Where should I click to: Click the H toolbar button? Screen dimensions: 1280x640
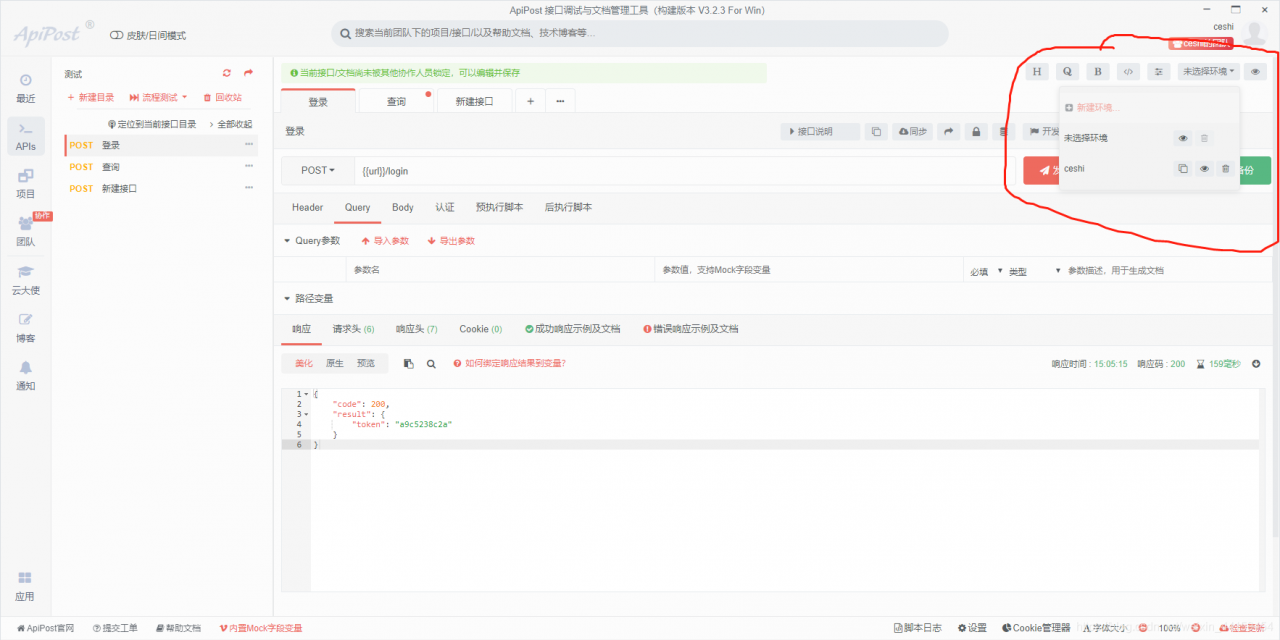(1037, 72)
